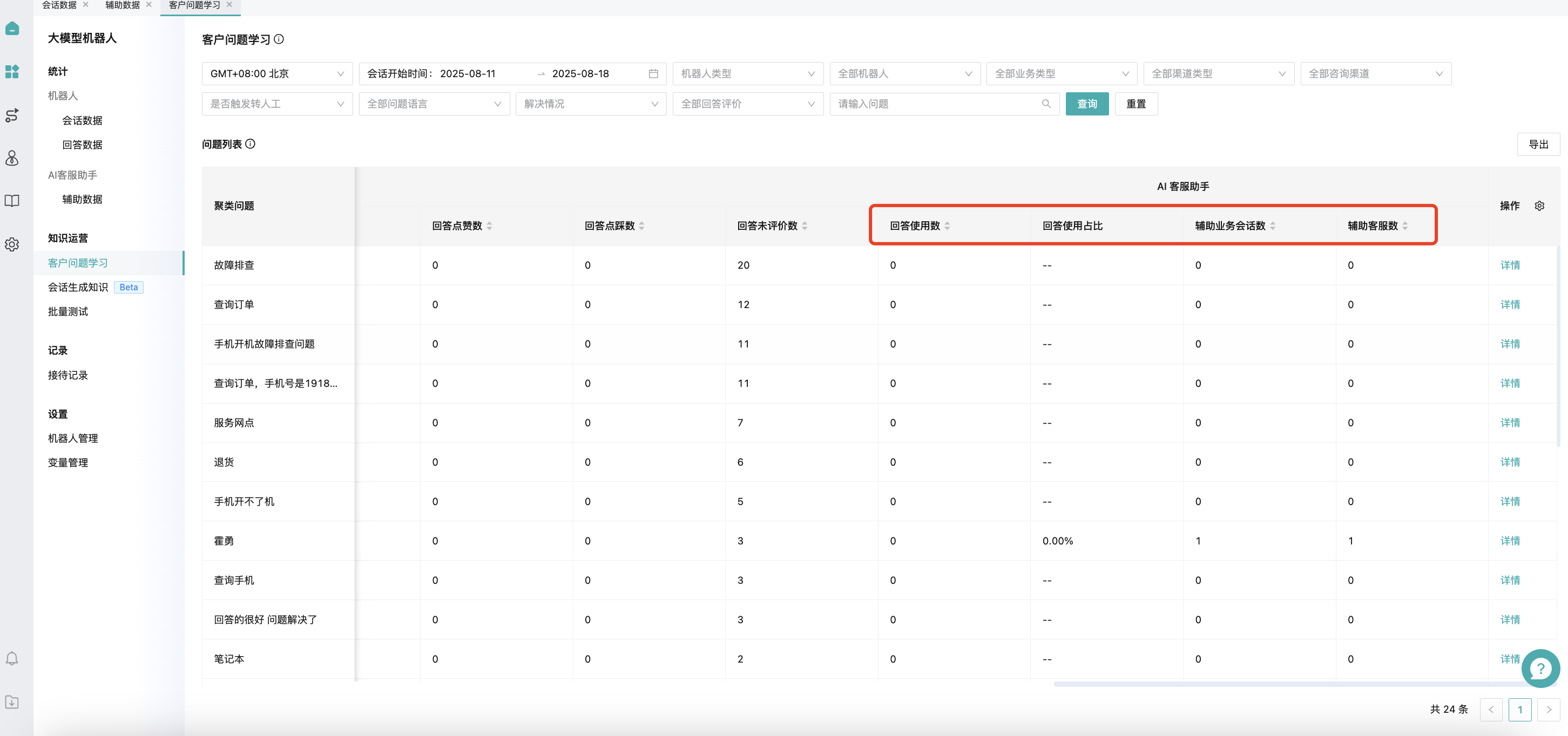The height and width of the screenshot is (736, 1568).
Task: Open the routing flow icon in rail
Action: click(x=12, y=115)
